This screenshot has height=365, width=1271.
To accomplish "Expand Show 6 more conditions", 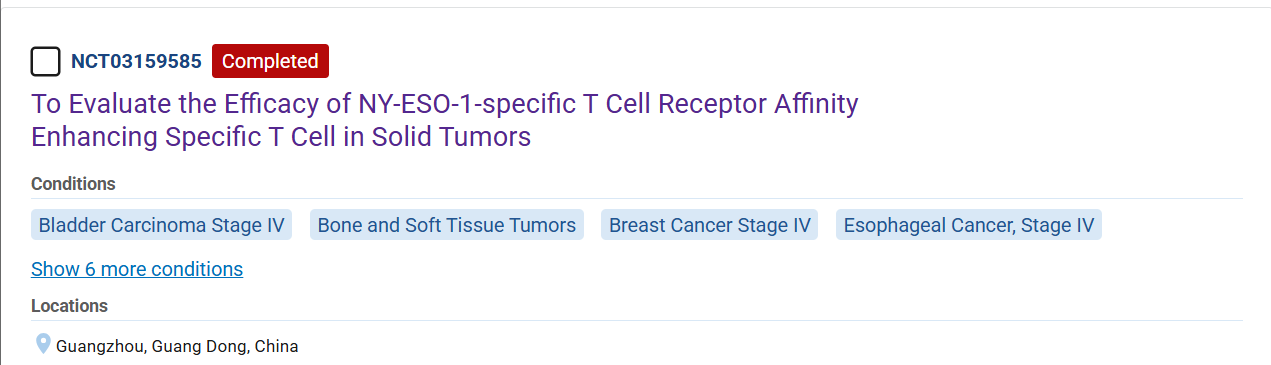I will (x=137, y=269).
